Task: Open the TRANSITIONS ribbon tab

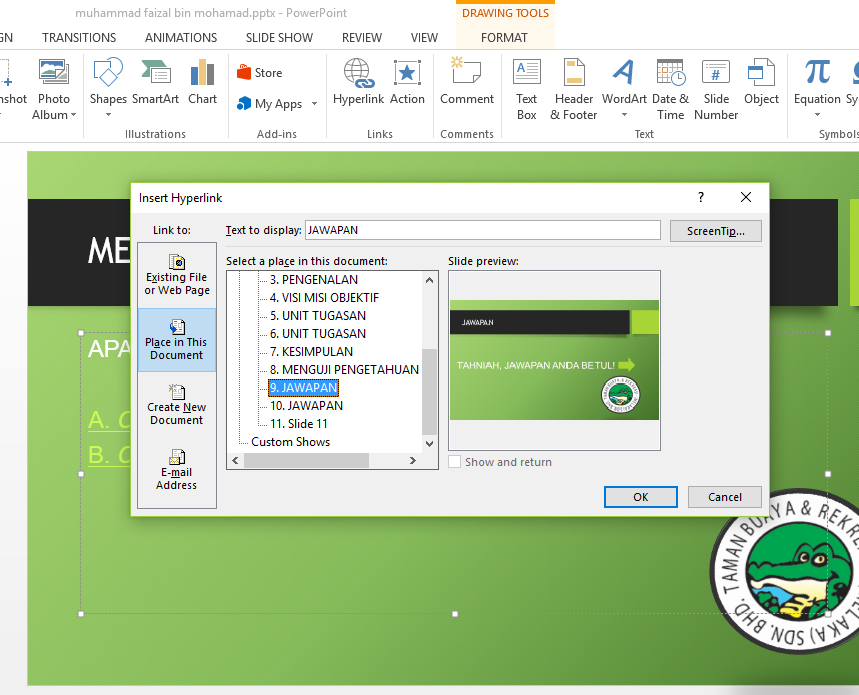Action: point(79,38)
